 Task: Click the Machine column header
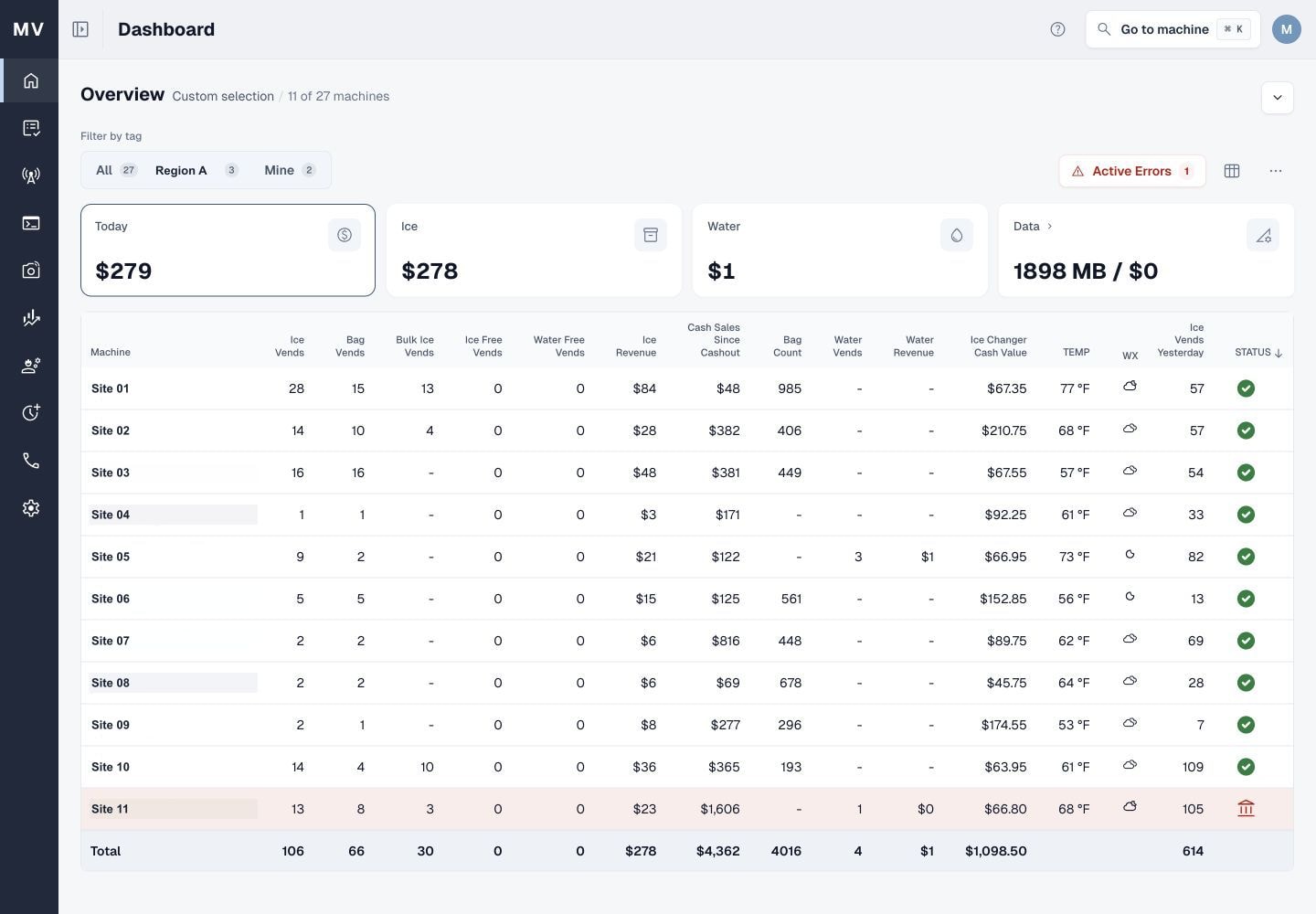[111, 352]
